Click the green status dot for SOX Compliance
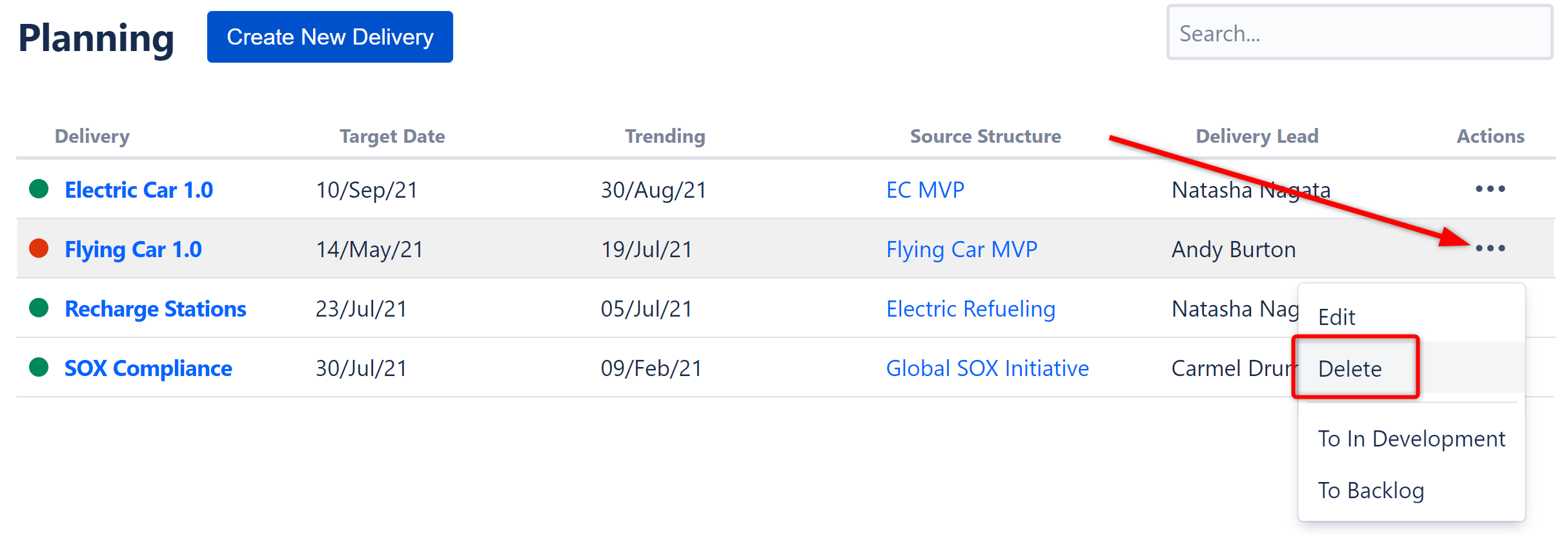 click(x=39, y=367)
